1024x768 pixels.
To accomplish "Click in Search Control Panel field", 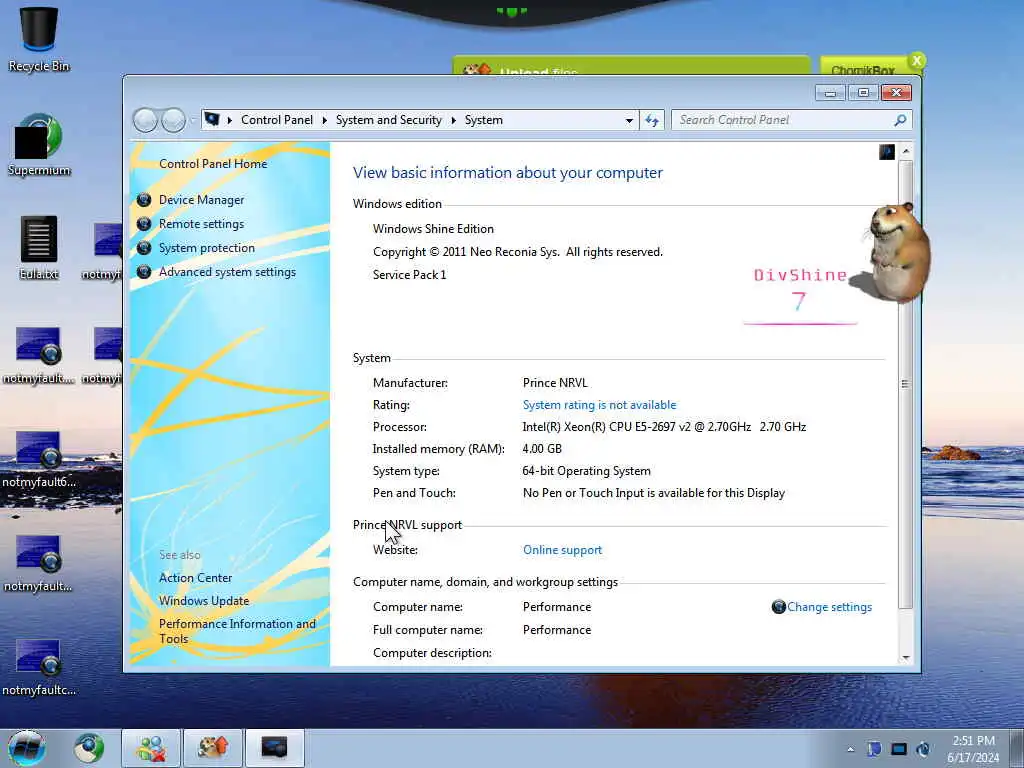I will [784, 120].
